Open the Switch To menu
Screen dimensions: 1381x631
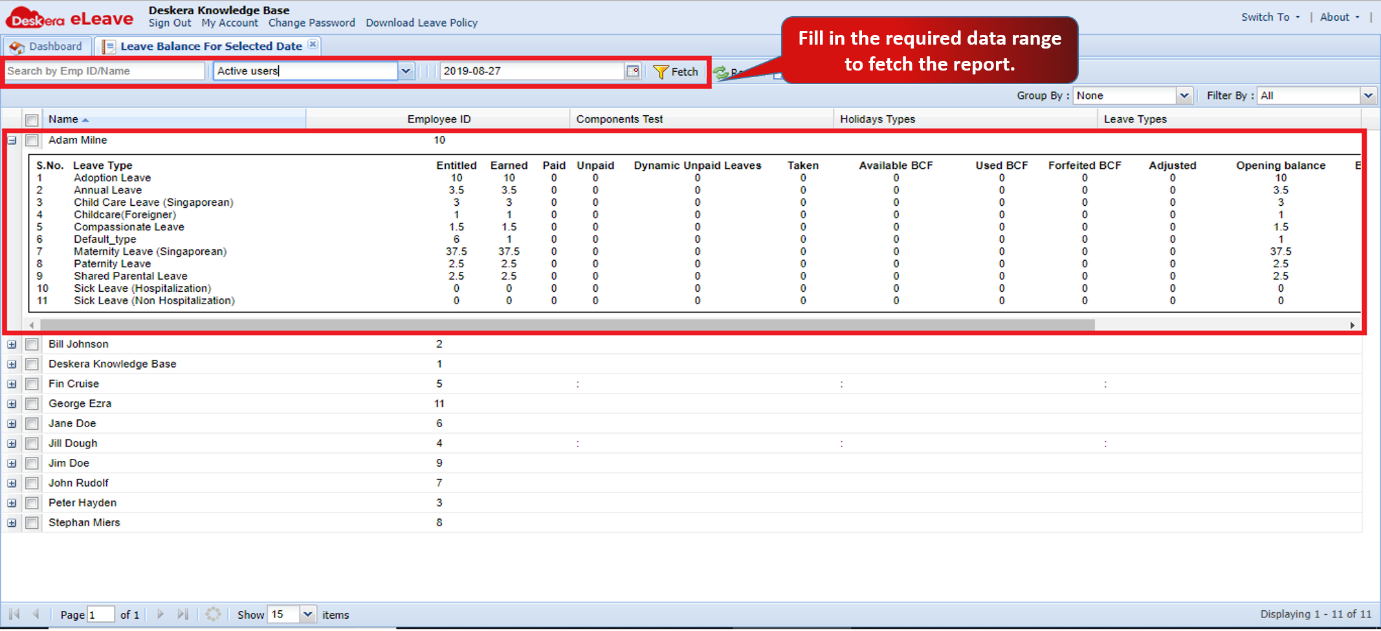[1270, 17]
